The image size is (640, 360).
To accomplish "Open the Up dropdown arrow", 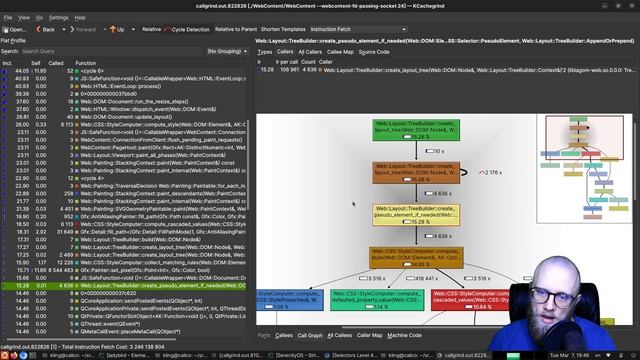I will tap(133, 29).
